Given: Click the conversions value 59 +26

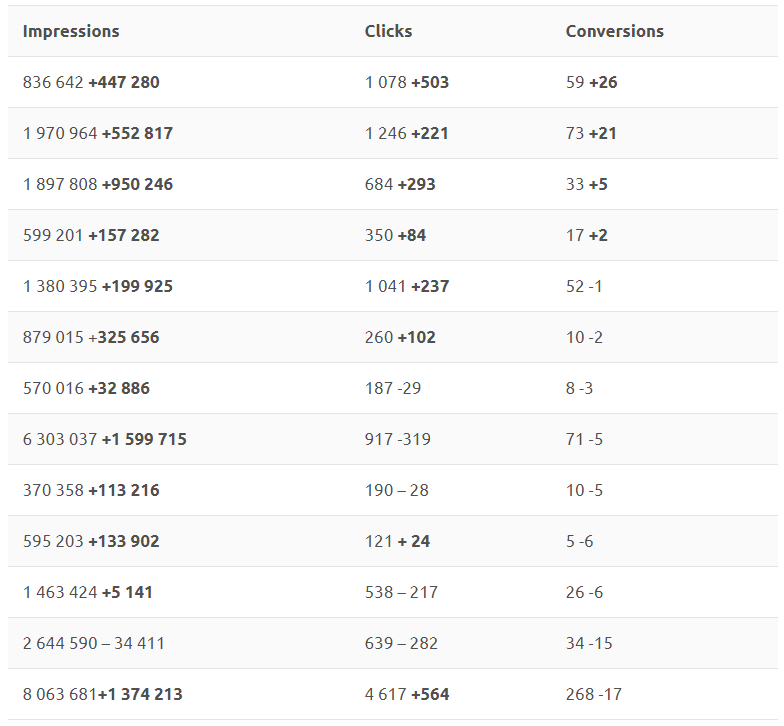Looking at the screenshot, I should click(592, 82).
